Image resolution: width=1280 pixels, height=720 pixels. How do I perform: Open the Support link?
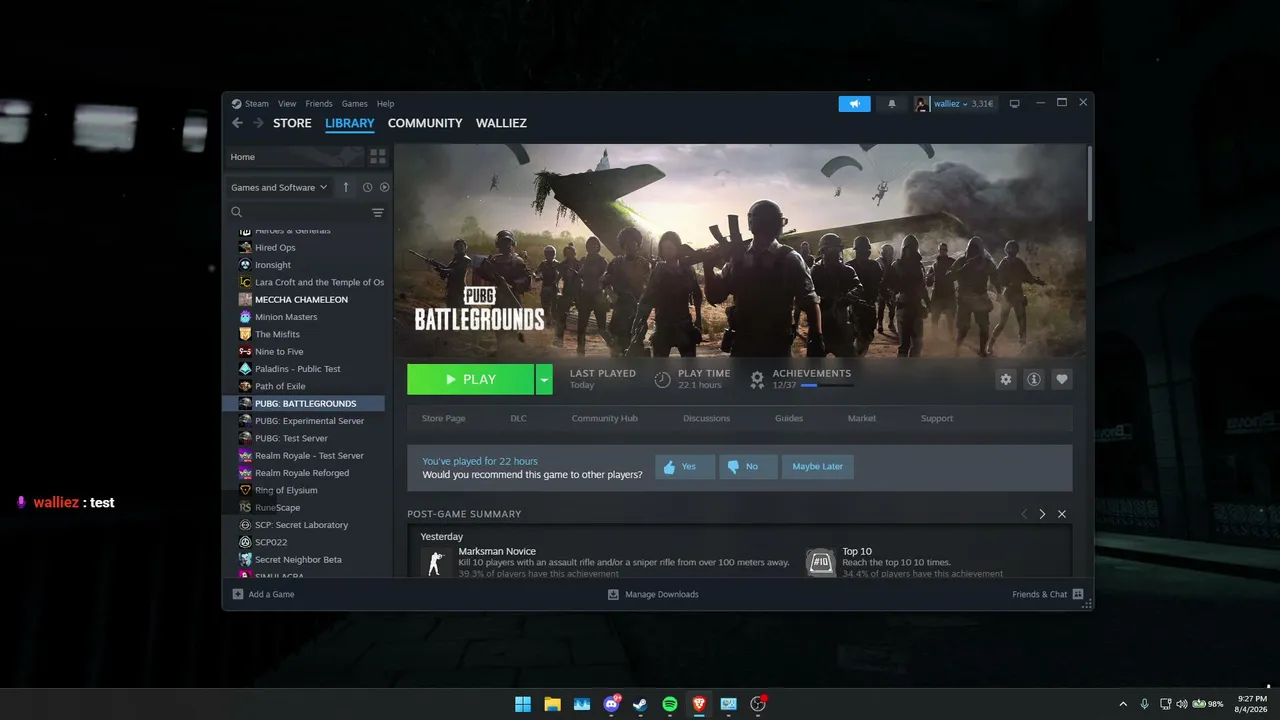pos(937,418)
